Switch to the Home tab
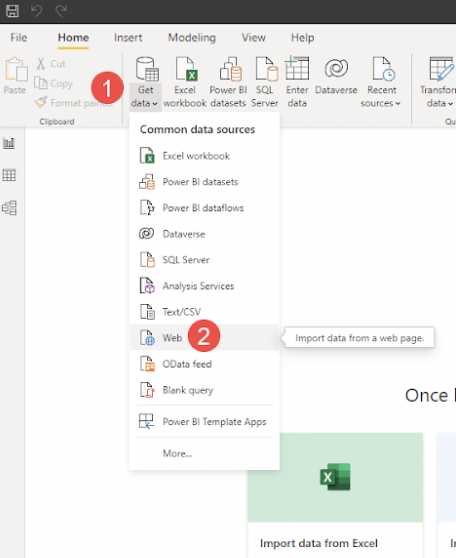This screenshot has width=456, height=558. click(73, 38)
